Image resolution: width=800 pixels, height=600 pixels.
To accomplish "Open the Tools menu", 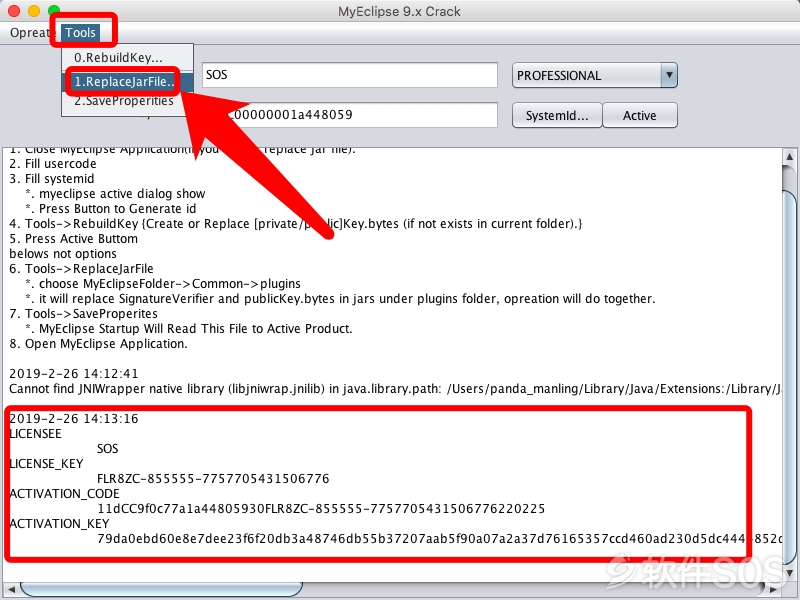I will click(x=80, y=33).
